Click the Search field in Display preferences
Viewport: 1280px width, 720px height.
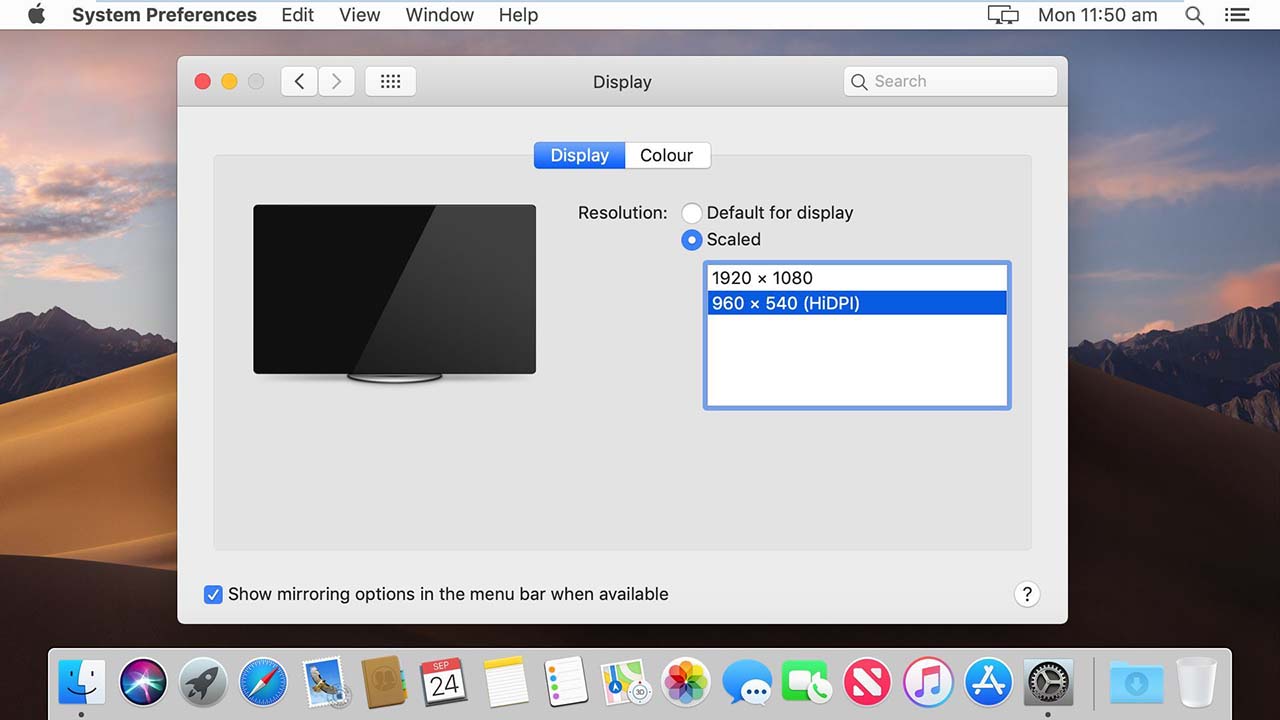coord(948,81)
